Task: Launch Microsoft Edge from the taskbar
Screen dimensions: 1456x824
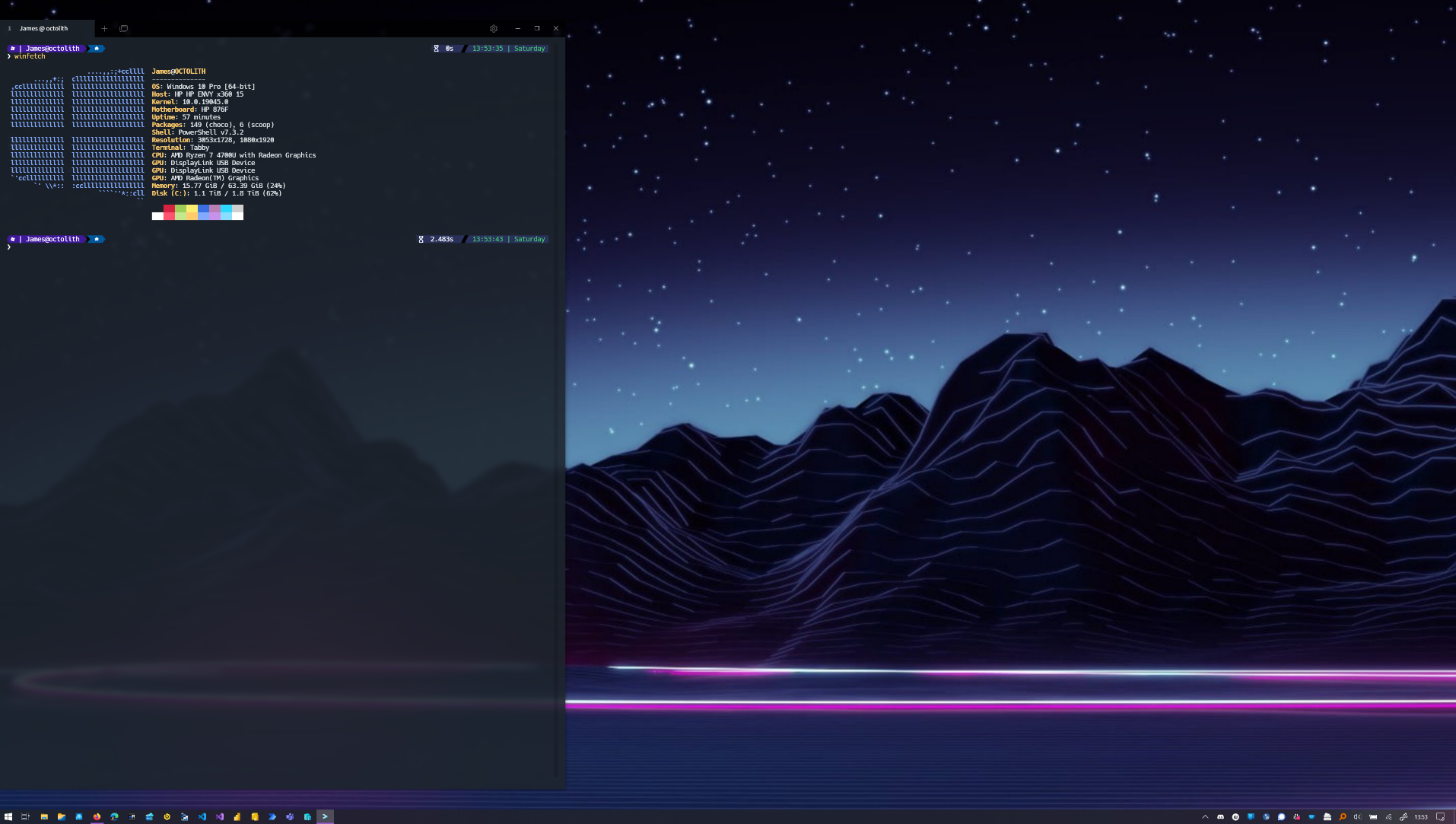Action: [114, 816]
